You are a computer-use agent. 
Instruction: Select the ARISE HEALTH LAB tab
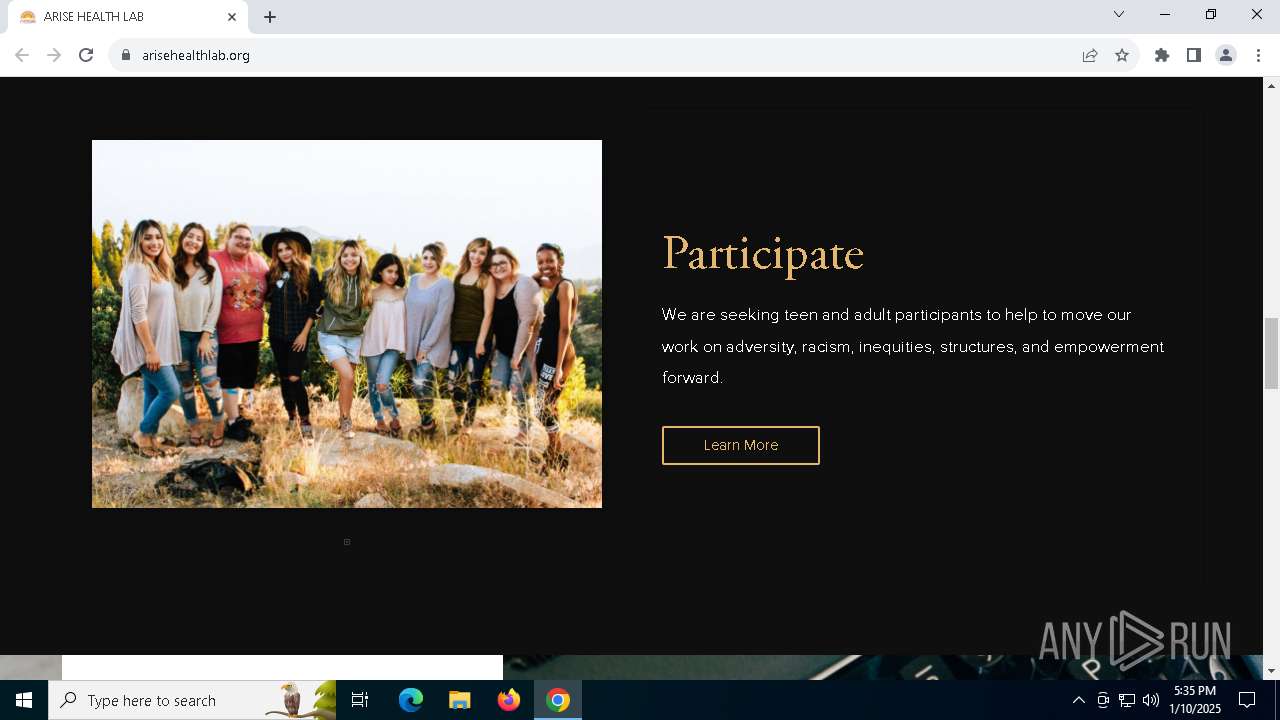(x=128, y=17)
